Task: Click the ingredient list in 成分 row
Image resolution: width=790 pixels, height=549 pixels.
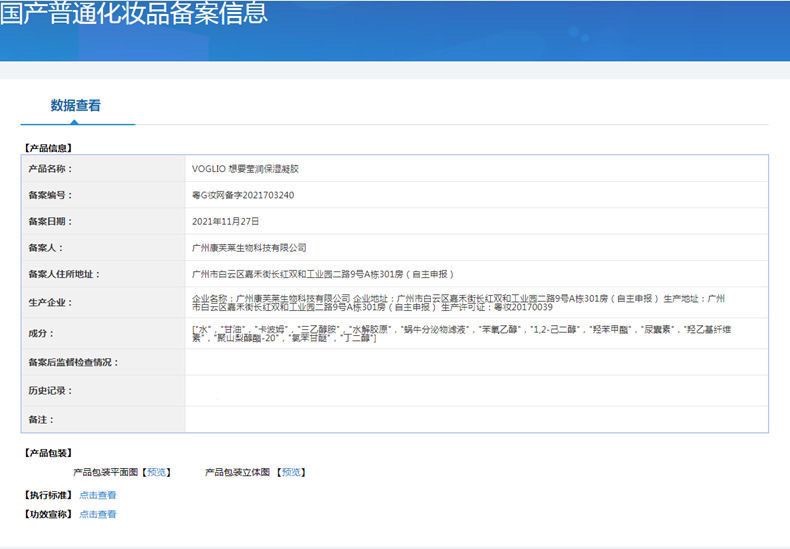Action: pyautogui.click(x=462, y=333)
